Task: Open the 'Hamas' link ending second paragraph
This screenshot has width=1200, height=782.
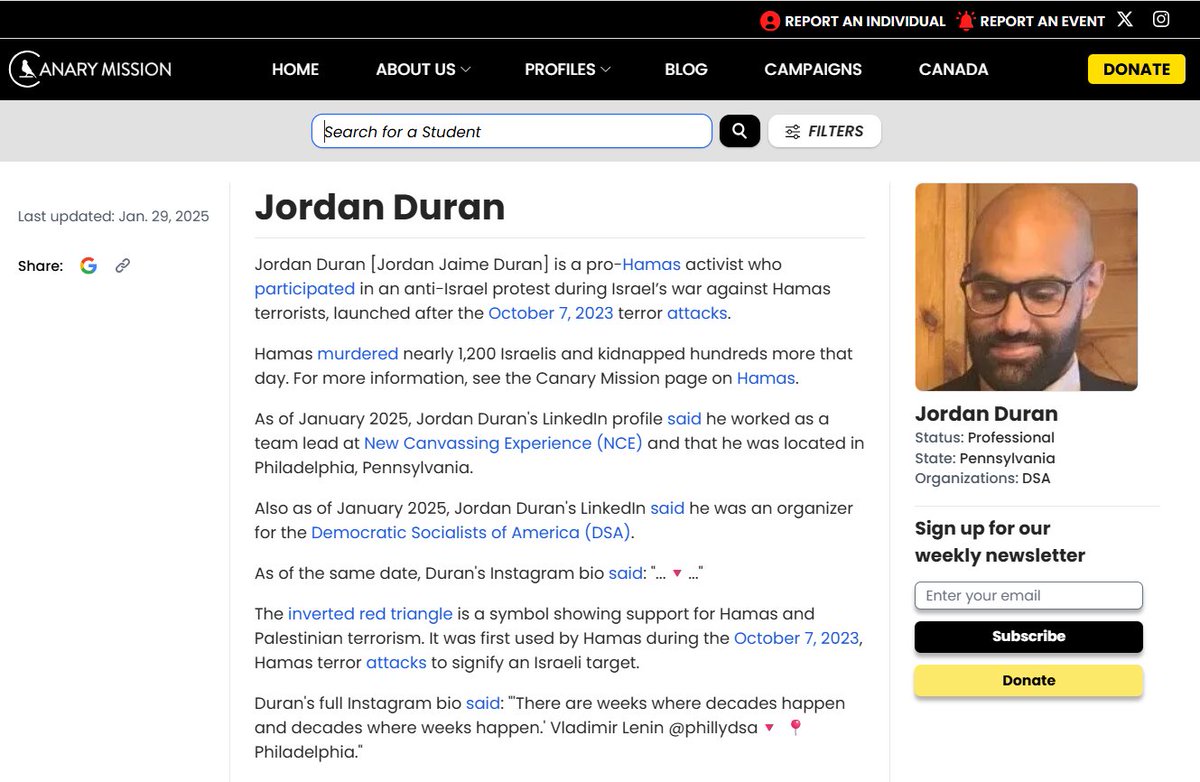Action: point(766,378)
